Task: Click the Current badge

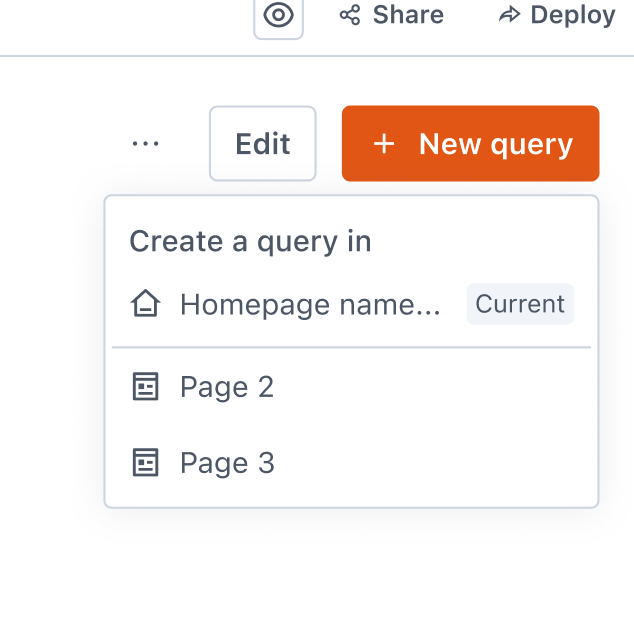Action: pyautogui.click(x=520, y=304)
